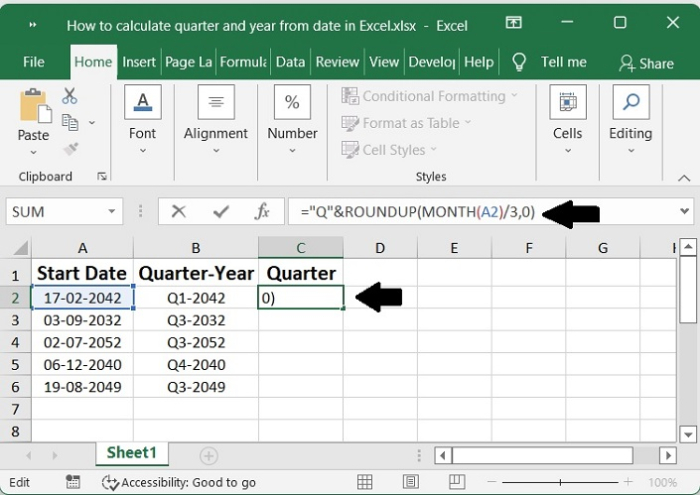Click the Format Painter brush icon

(x=71, y=149)
